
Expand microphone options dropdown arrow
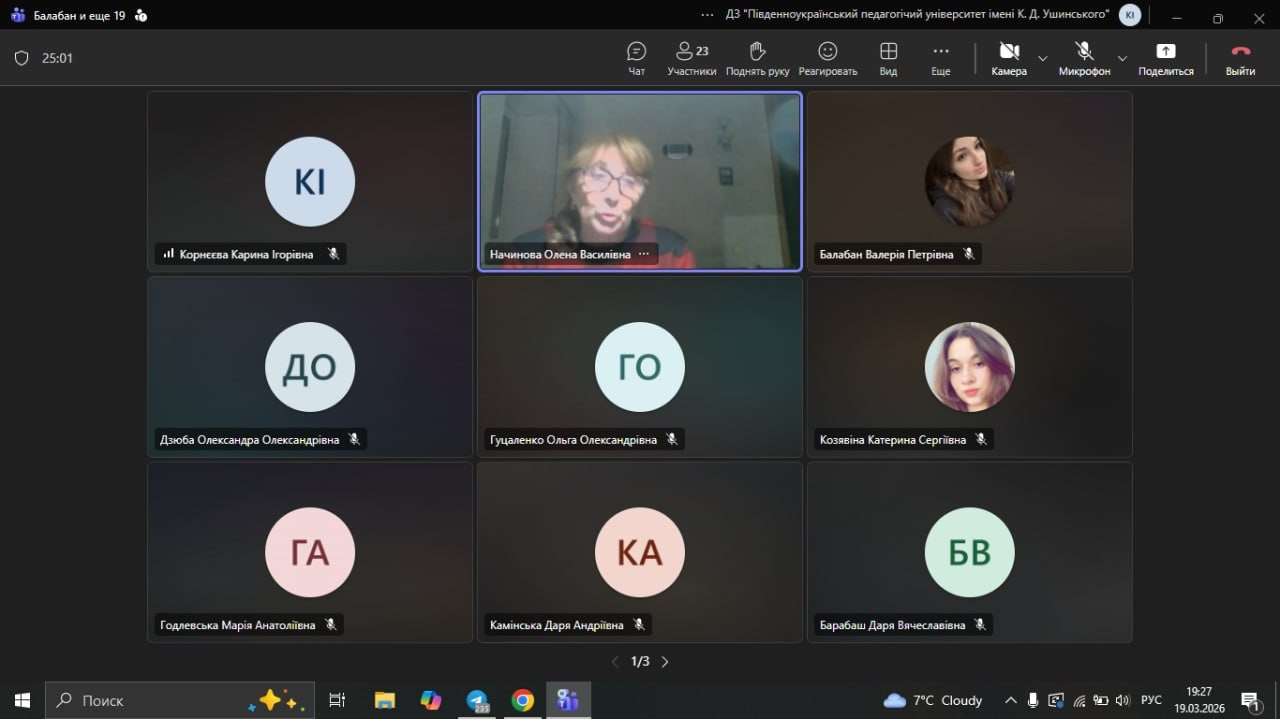click(1122, 58)
